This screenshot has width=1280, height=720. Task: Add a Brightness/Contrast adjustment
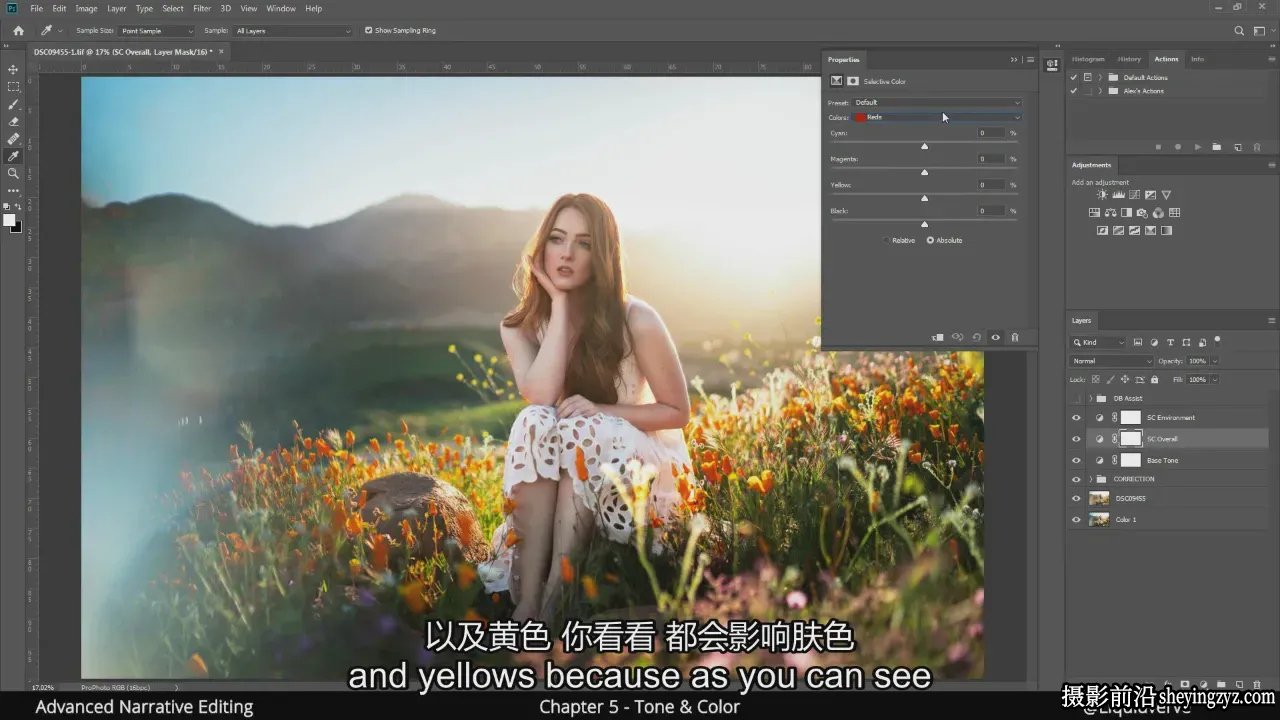pyautogui.click(x=1102, y=195)
